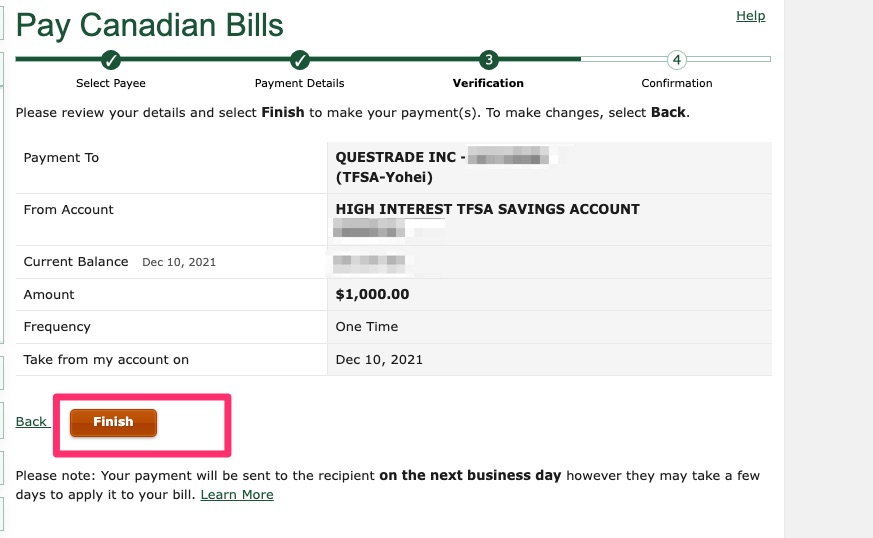
Task: Click the Pay Canadian Bills heading
Action: [x=150, y=26]
